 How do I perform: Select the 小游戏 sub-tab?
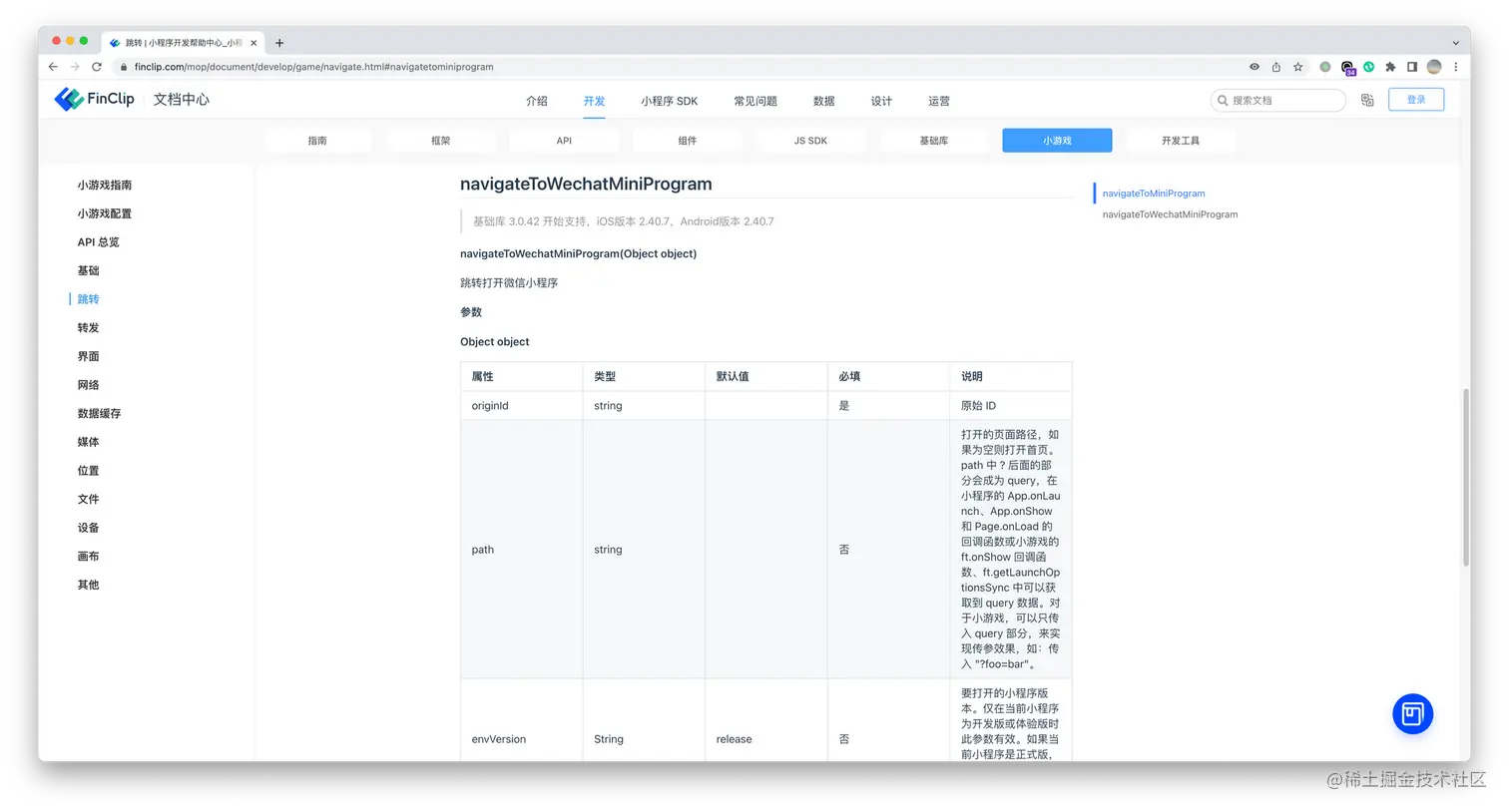click(x=1057, y=141)
